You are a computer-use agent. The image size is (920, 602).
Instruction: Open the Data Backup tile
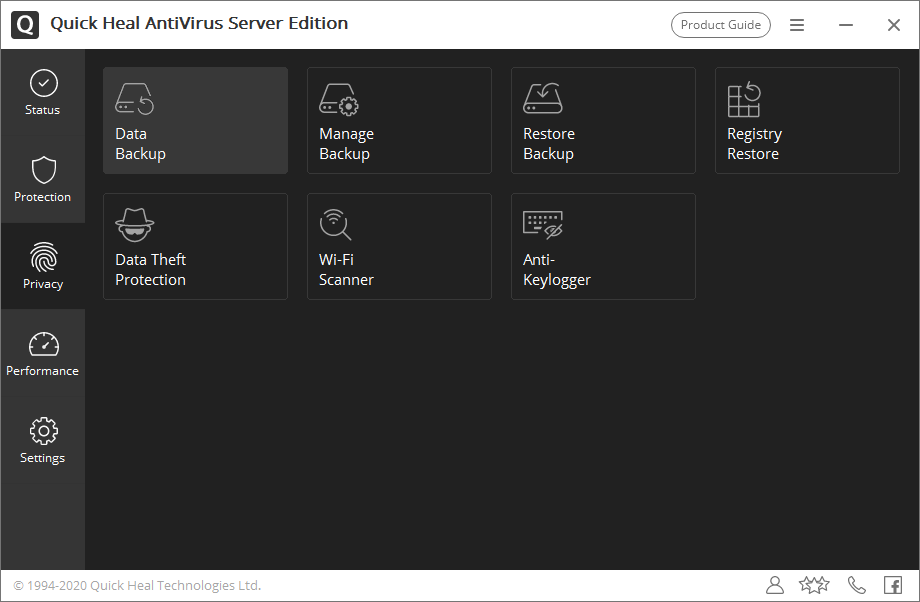pyautogui.click(x=195, y=120)
